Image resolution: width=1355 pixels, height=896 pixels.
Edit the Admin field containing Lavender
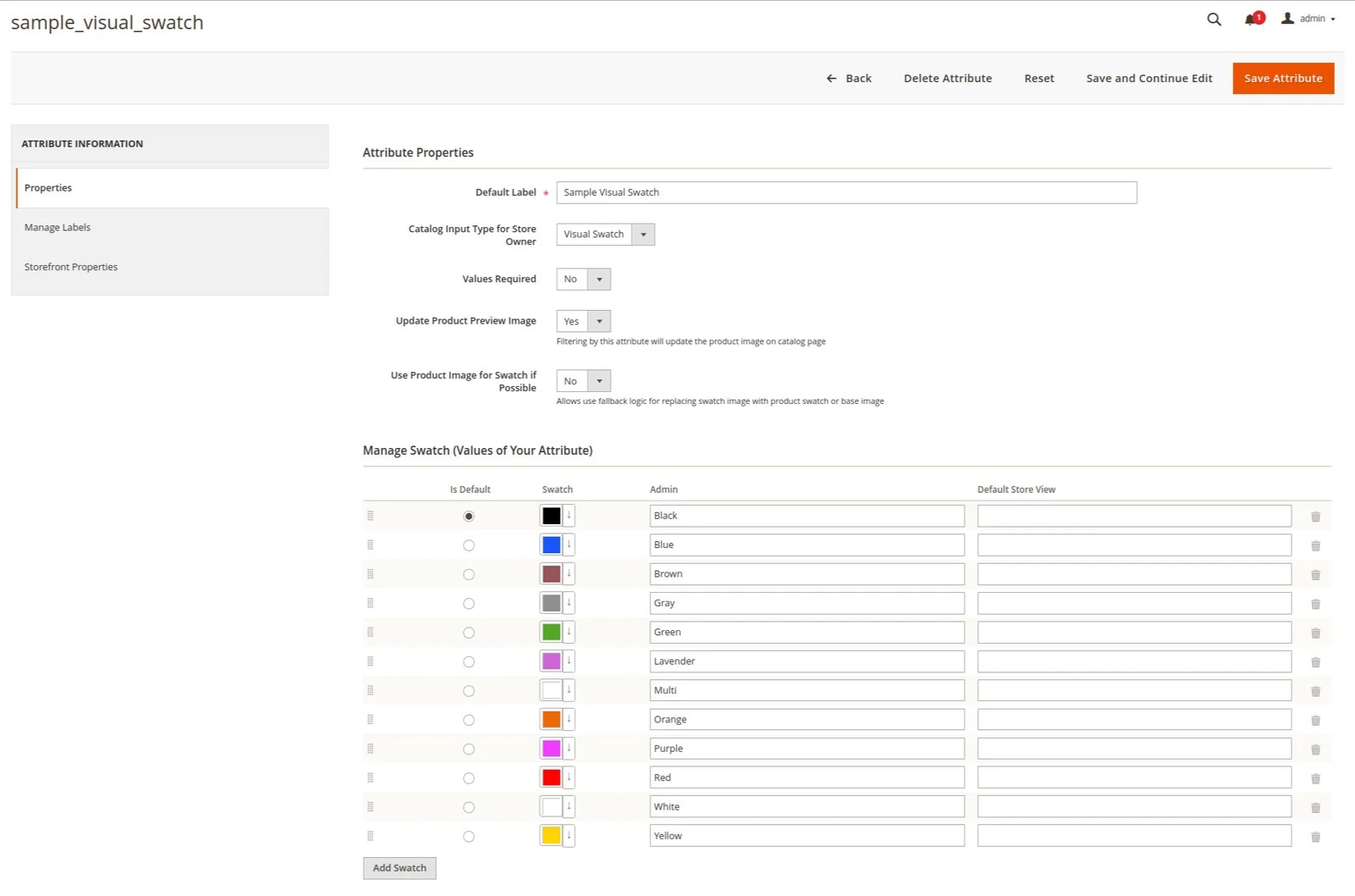[807, 661]
